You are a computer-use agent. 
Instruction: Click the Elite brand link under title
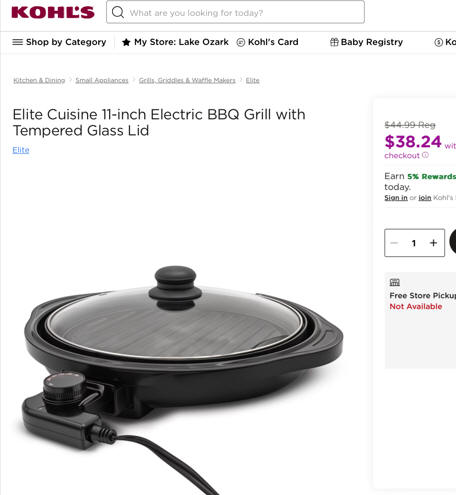click(x=21, y=150)
